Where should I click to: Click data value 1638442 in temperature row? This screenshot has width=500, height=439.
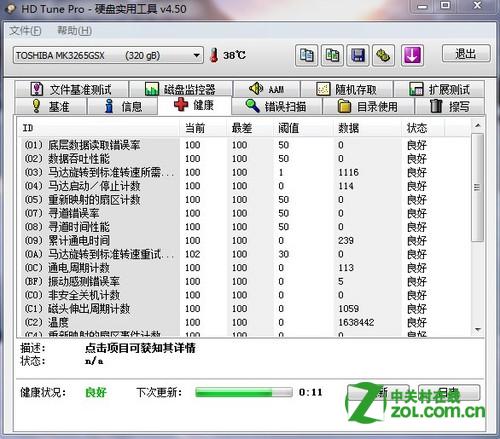click(356, 323)
